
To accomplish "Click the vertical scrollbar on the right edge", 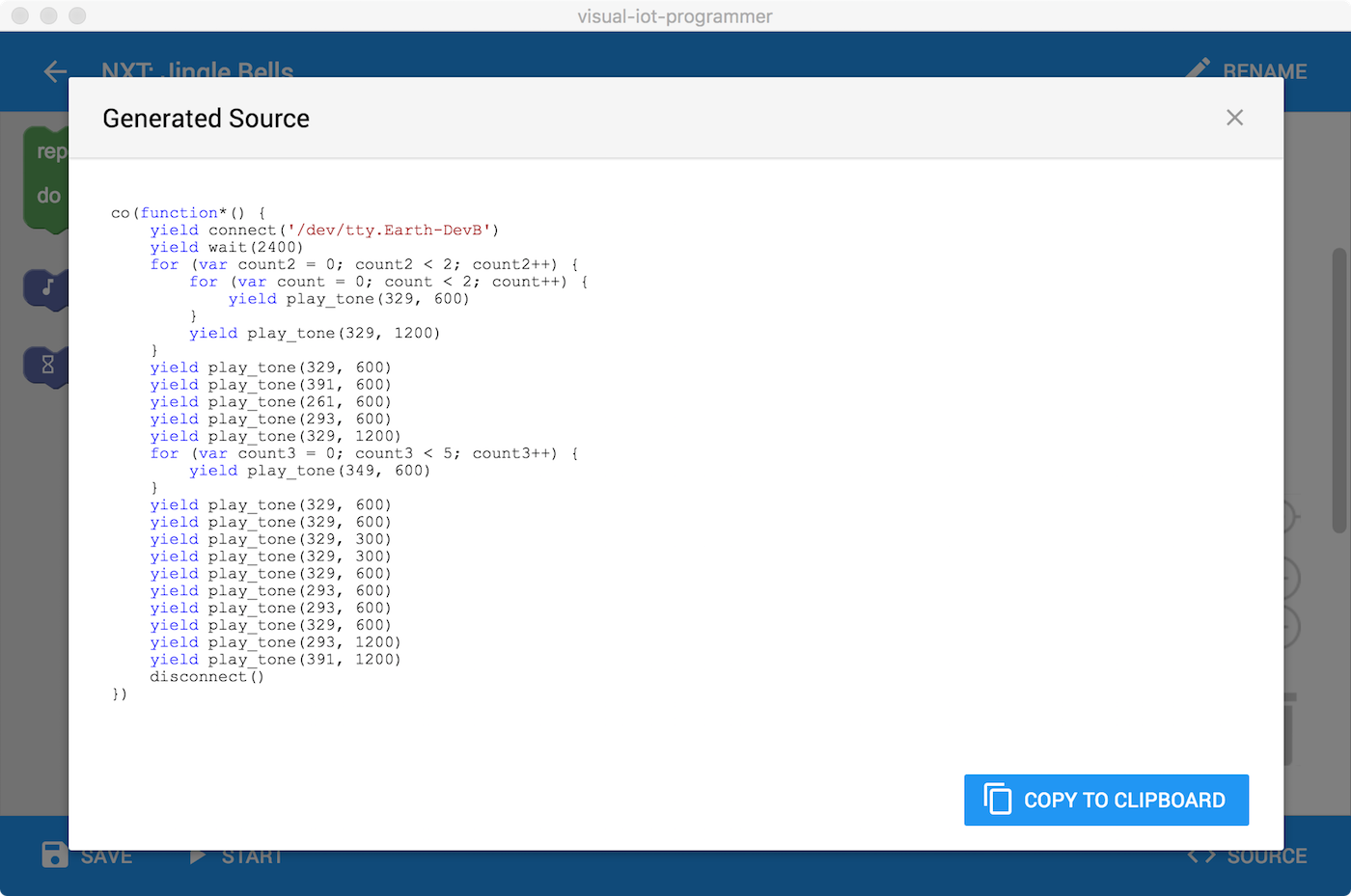I will [x=1338, y=391].
